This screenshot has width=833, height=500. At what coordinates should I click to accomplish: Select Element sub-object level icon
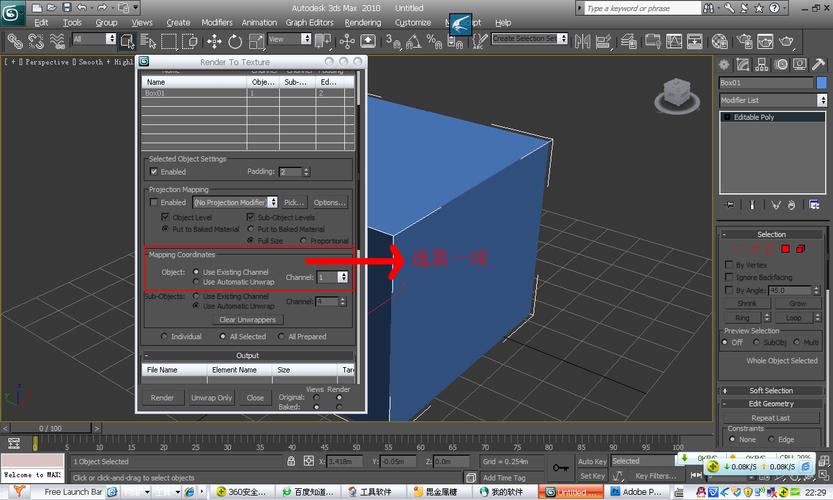click(x=801, y=248)
